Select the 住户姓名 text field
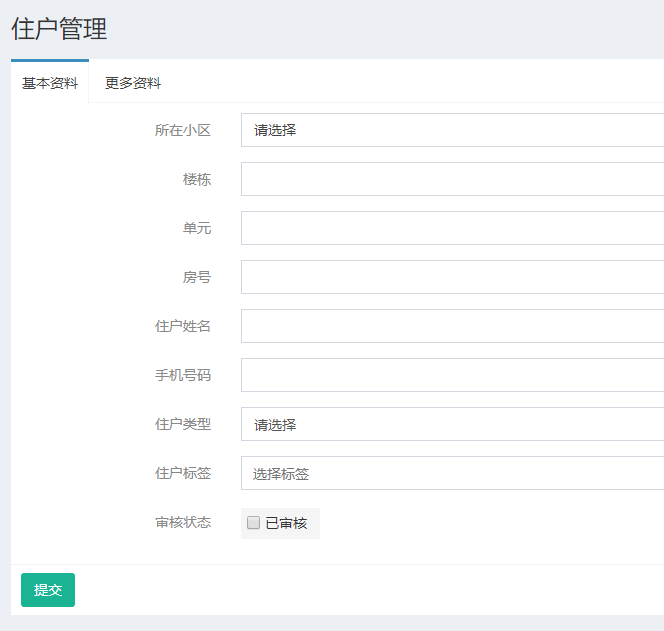664x631 pixels. [x=452, y=326]
